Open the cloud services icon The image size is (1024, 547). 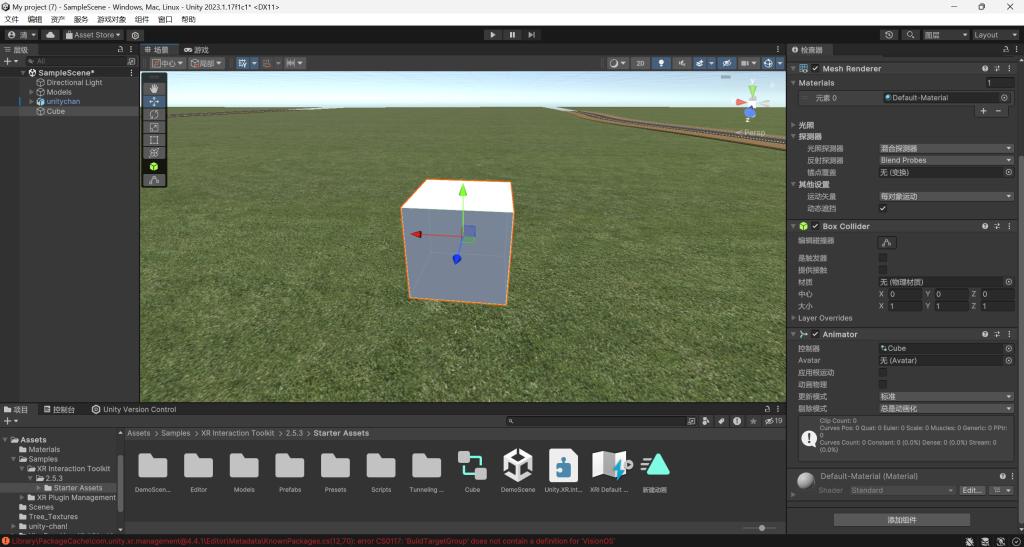pos(51,35)
